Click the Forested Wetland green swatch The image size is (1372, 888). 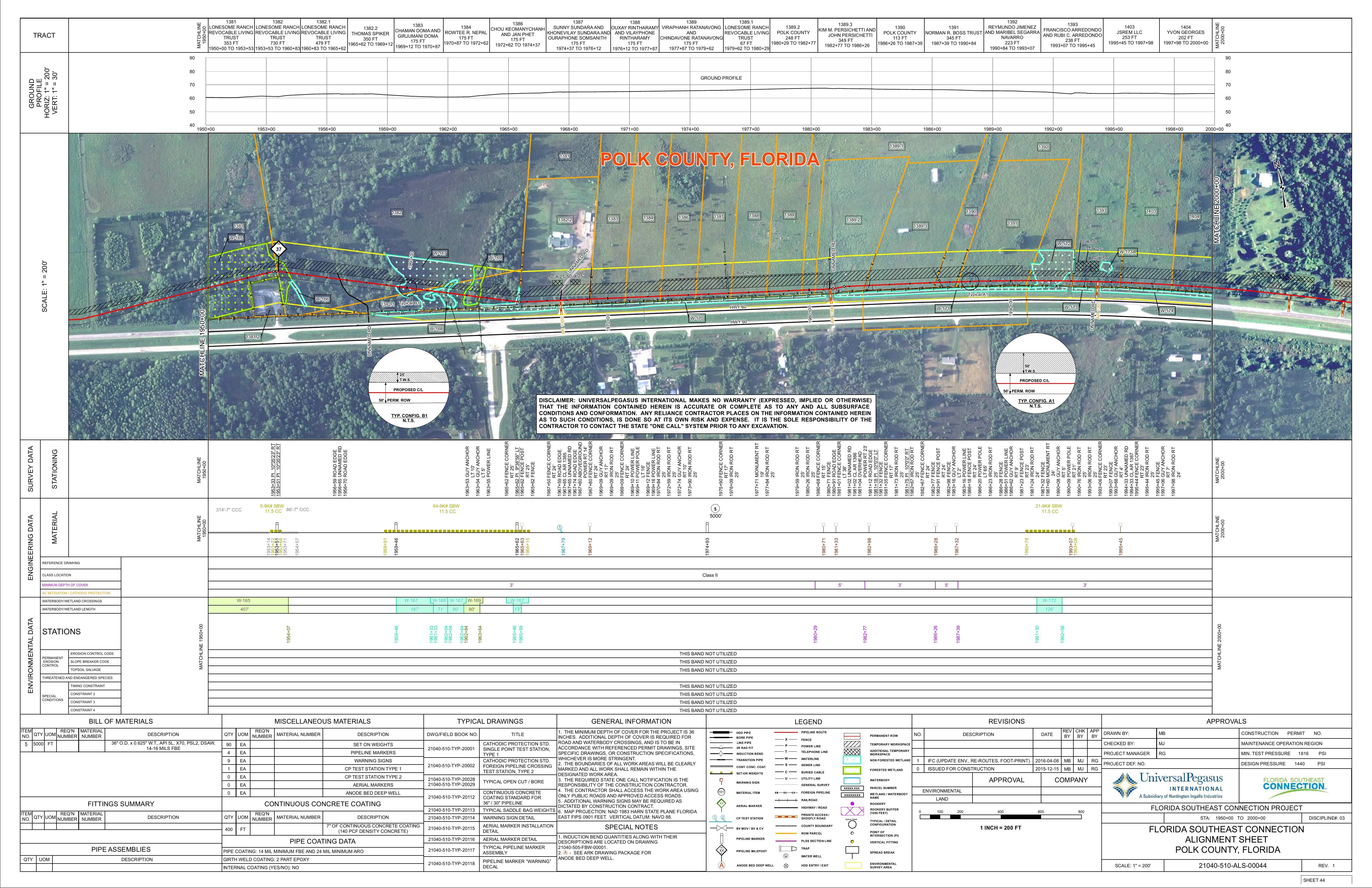[852, 770]
